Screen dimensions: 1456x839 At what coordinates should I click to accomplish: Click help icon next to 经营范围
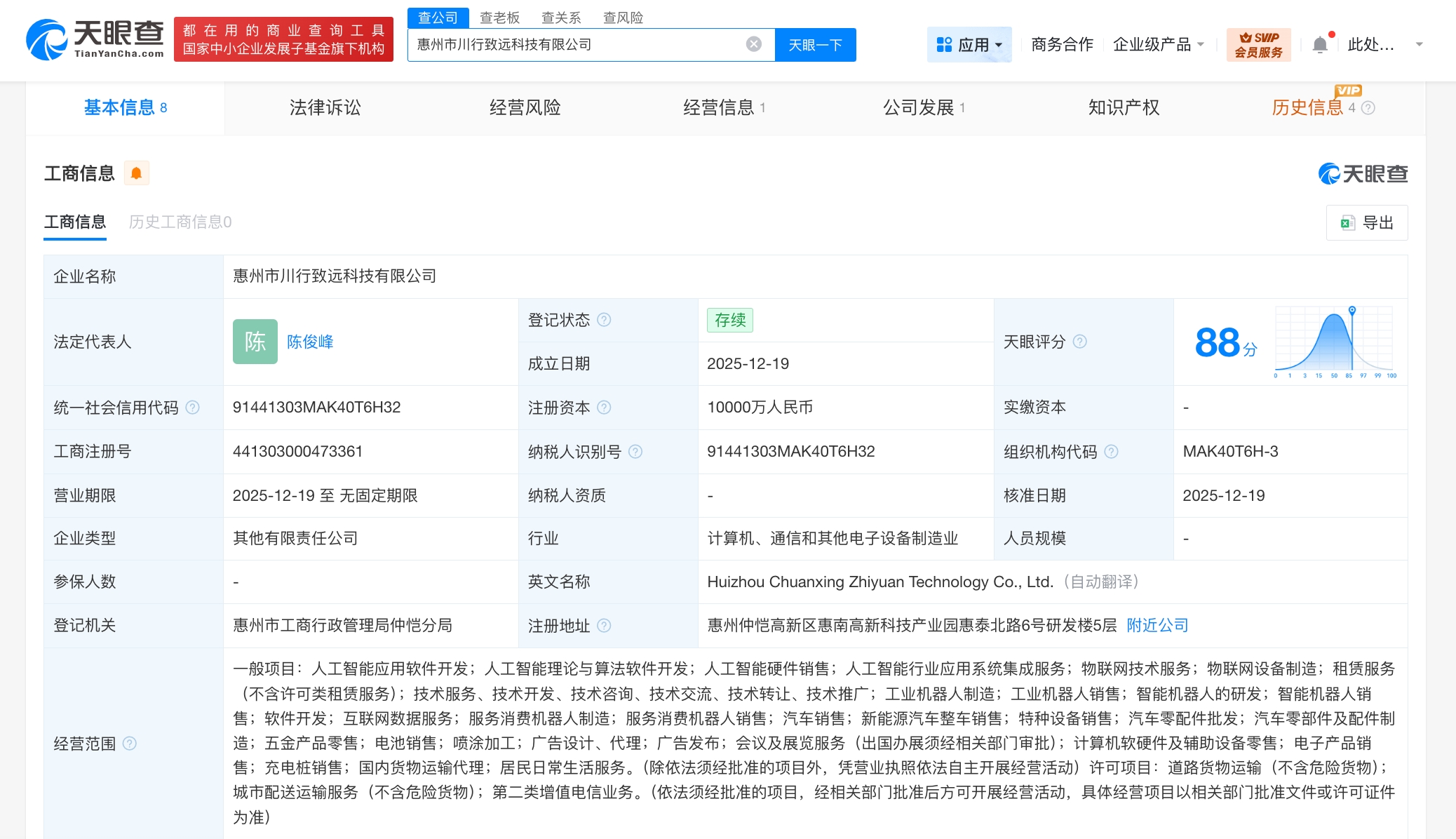pyautogui.click(x=130, y=744)
